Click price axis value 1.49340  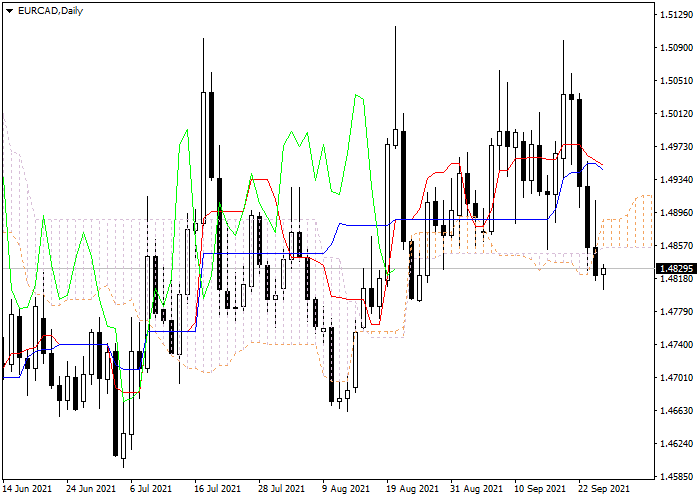[676, 180]
